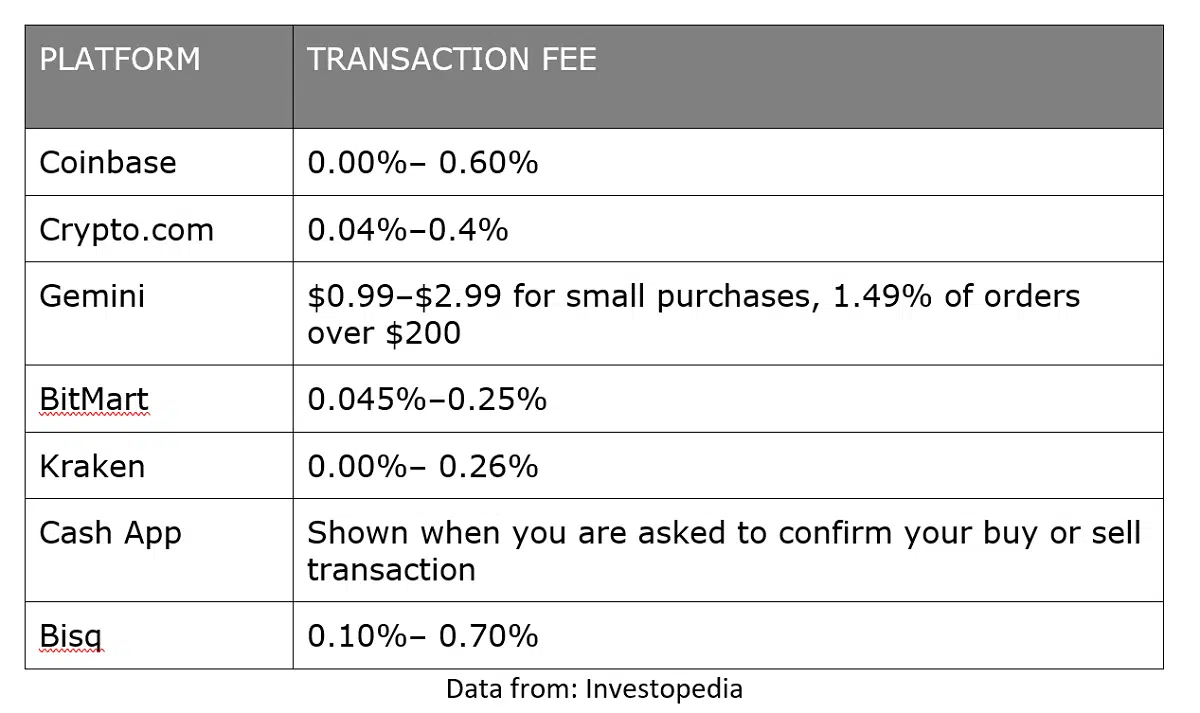Click the misspelled word BitMart
Viewport: 1200px width, 713px height.
point(93,400)
